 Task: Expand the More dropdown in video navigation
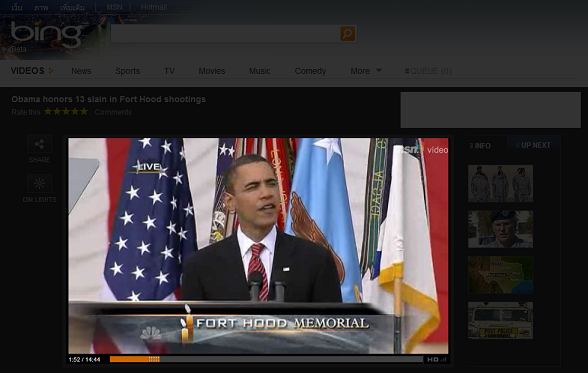point(366,71)
